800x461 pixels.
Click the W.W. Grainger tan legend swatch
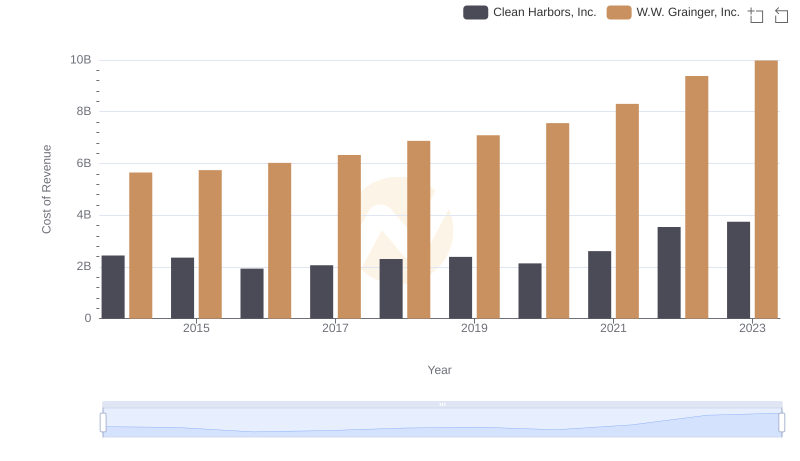[x=619, y=12]
